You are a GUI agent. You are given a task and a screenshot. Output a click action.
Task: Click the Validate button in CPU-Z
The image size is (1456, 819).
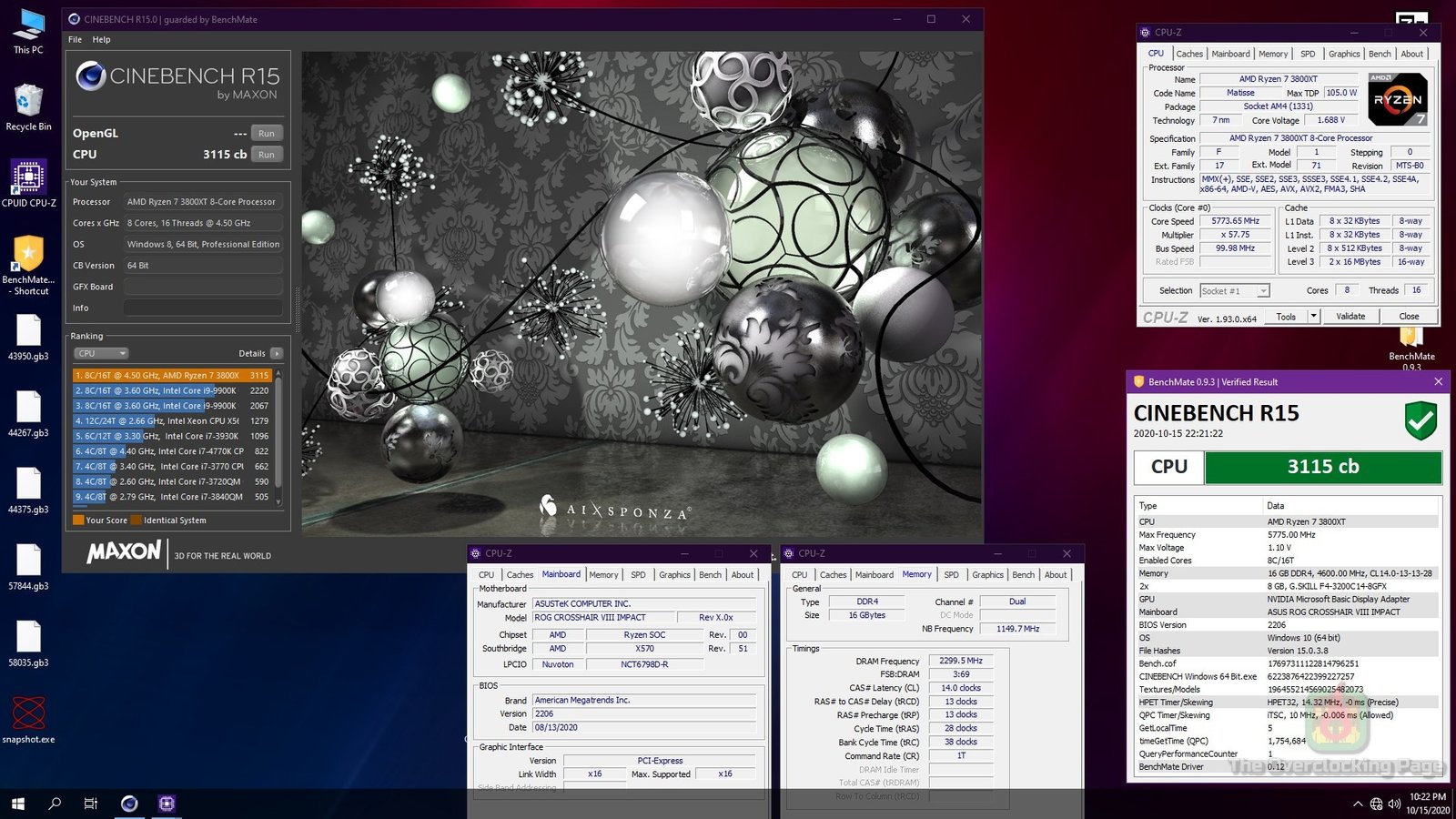click(1350, 316)
